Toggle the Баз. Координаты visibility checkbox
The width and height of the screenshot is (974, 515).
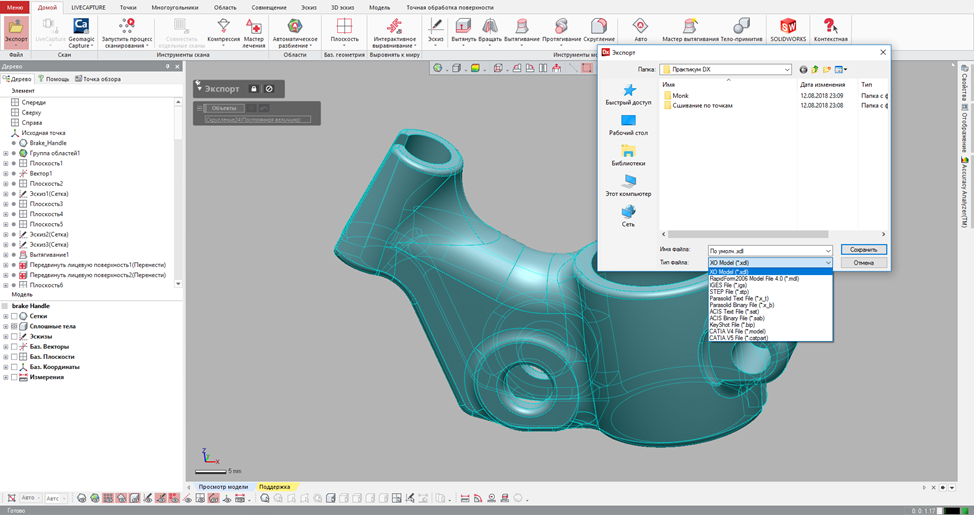[14, 367]
